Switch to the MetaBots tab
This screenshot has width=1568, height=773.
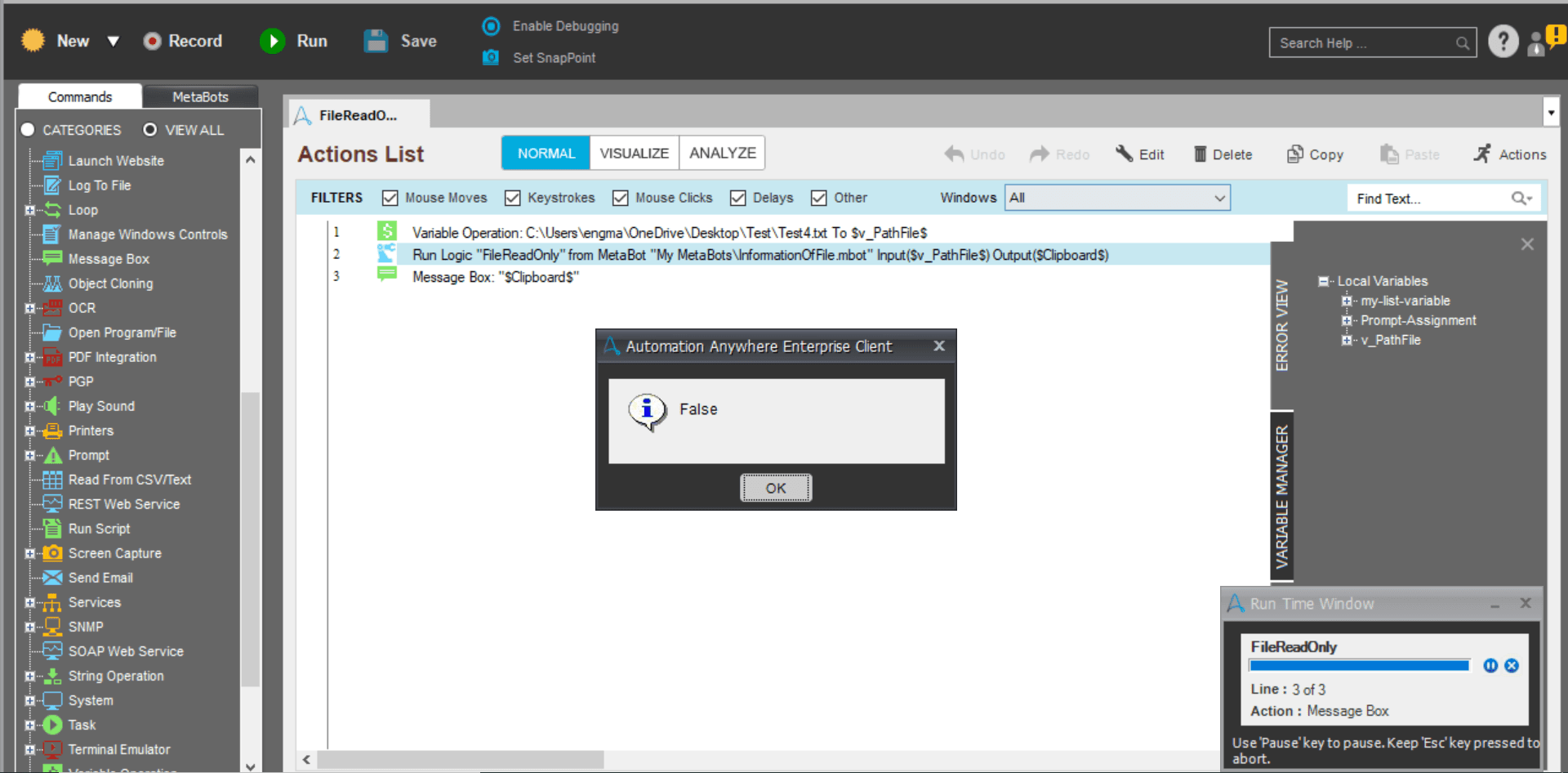(x=200, y=96)
